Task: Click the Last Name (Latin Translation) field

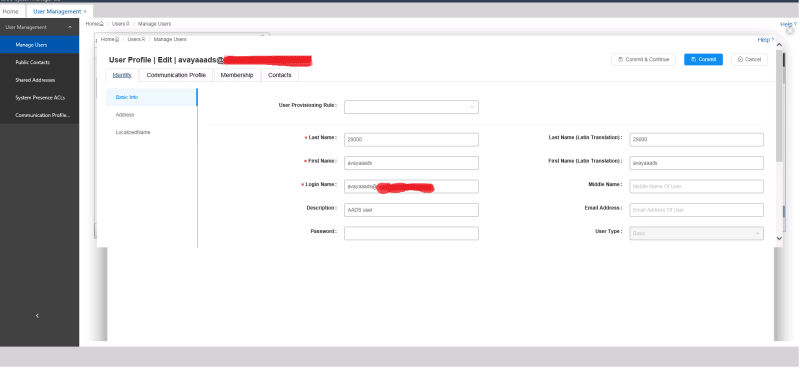Action: 696,139
